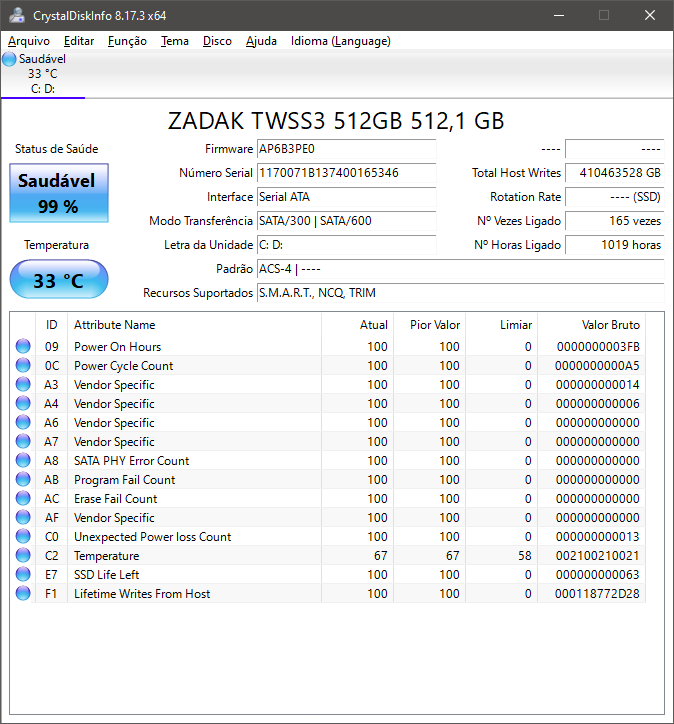The width and height of the screenshot is (674, 724).
Task: Click status orb for Program Fail Count
Action: point(23,479)
